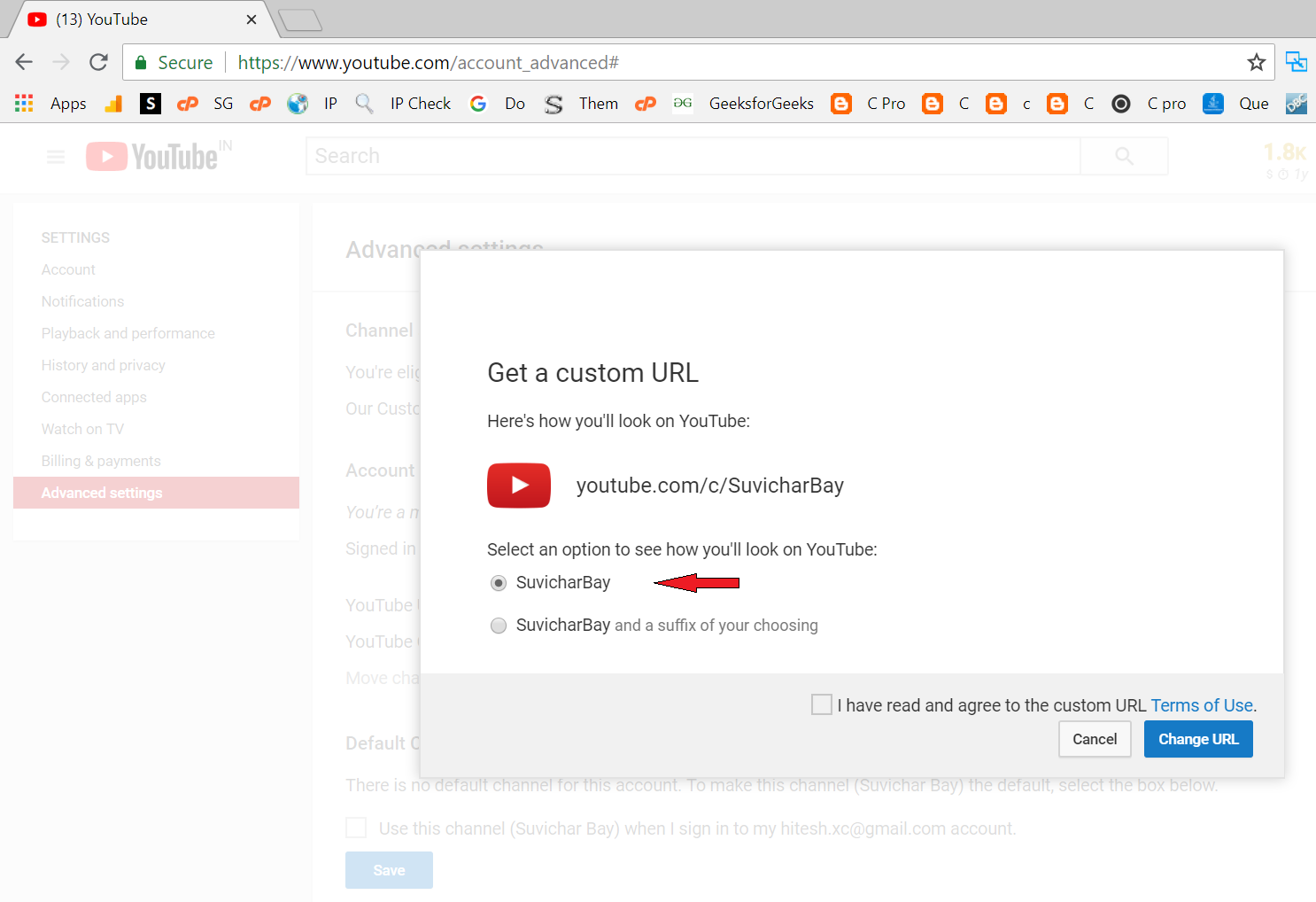Go back using the browser back arrow

click(24, 62)
